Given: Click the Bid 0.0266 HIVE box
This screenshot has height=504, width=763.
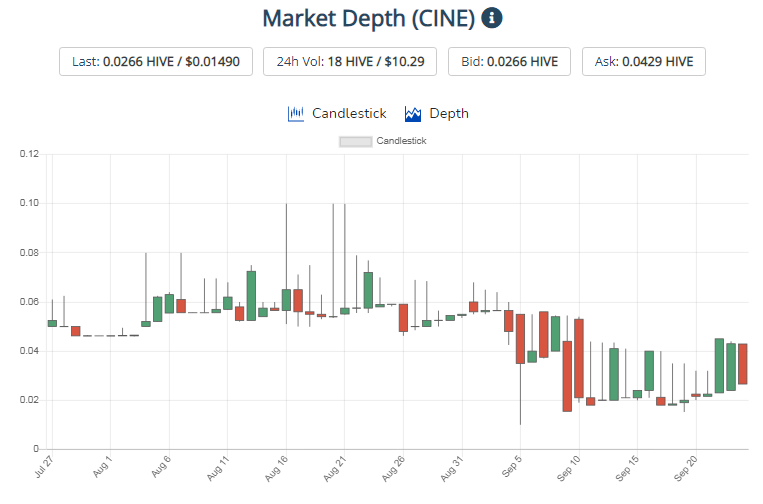Looking at the screenshot, I should [509, 61].
